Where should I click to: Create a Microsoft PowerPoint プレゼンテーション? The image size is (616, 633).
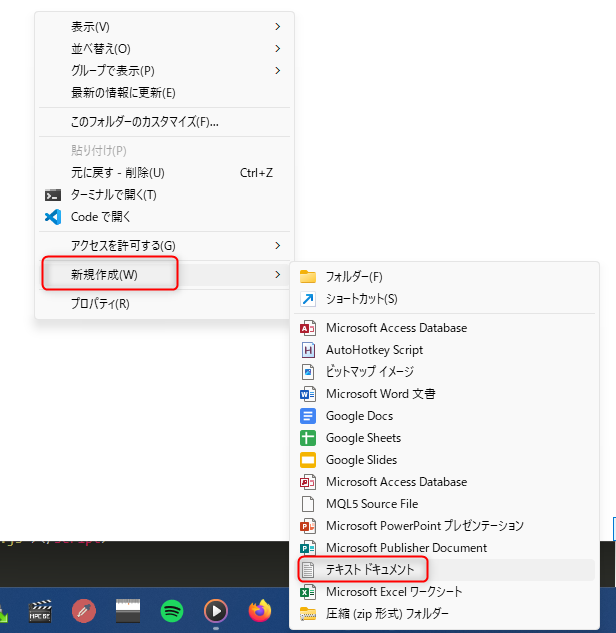click(x=424, y=526)
